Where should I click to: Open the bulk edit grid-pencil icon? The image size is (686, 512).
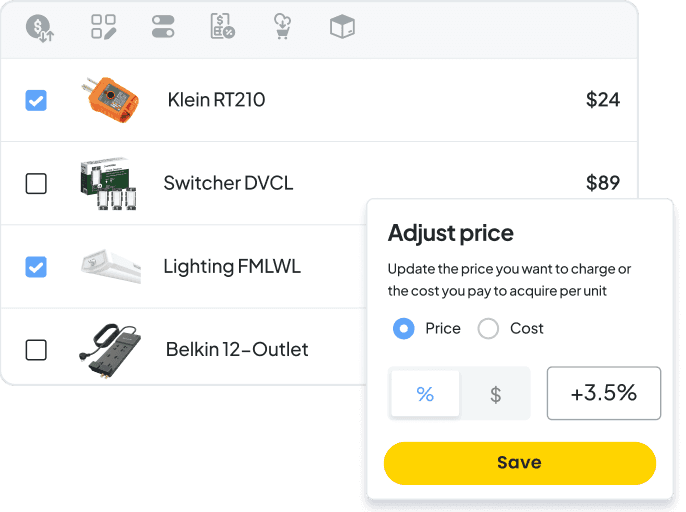tap(104, 27)
